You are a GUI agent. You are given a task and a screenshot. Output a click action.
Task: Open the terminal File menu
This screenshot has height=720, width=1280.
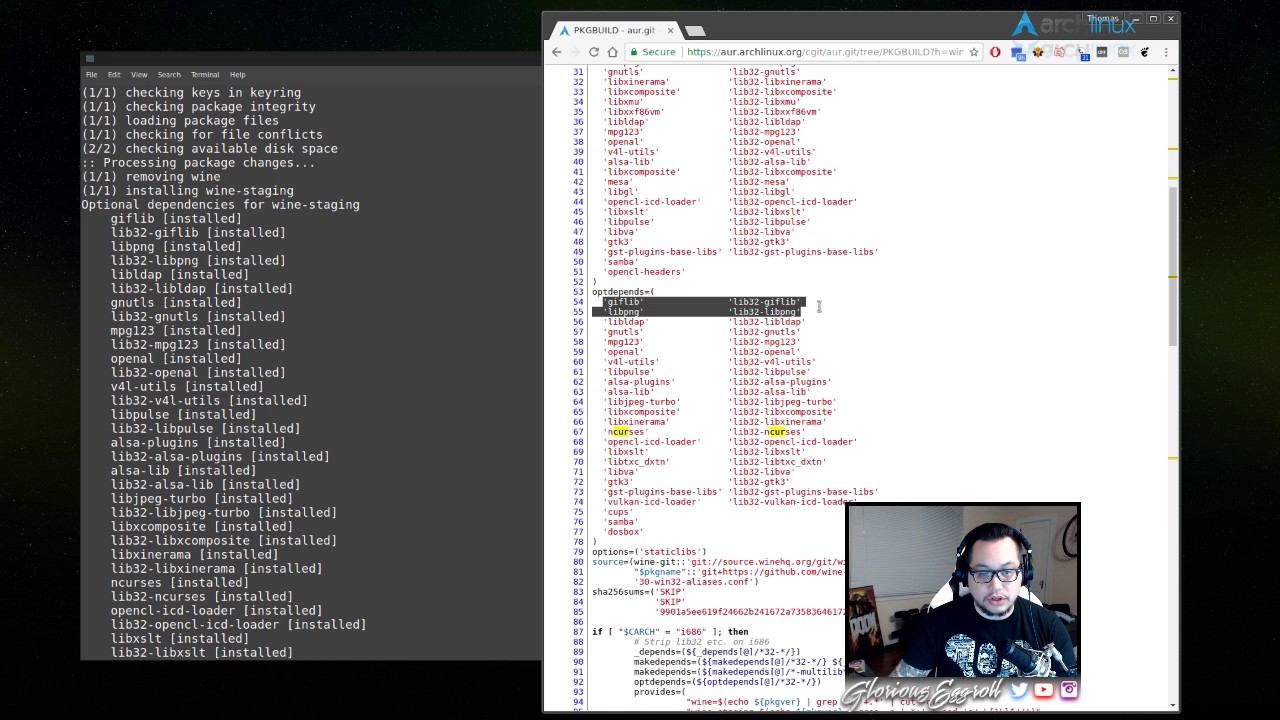(91, 75)
